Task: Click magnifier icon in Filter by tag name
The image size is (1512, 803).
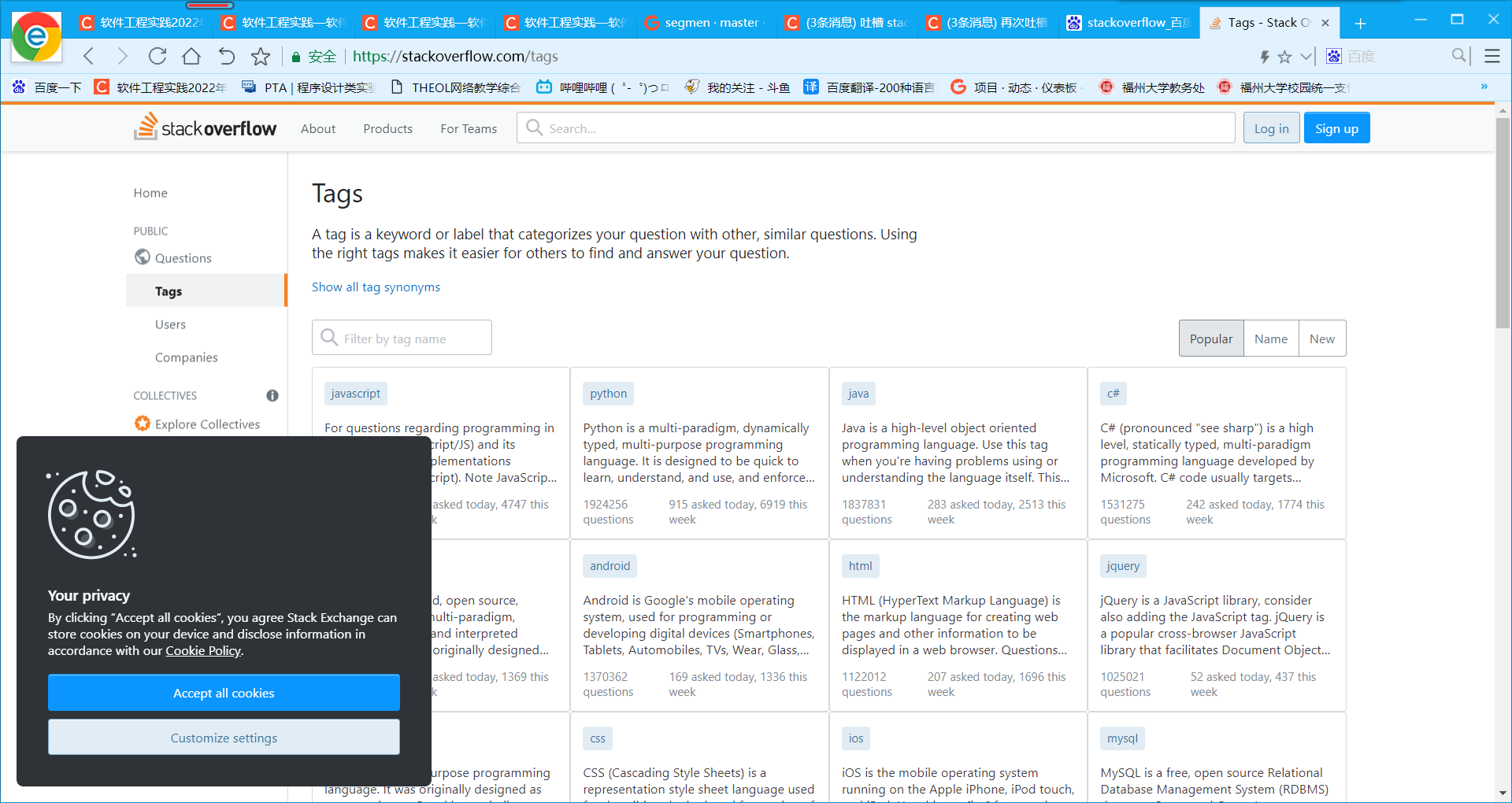Action: 329,338
